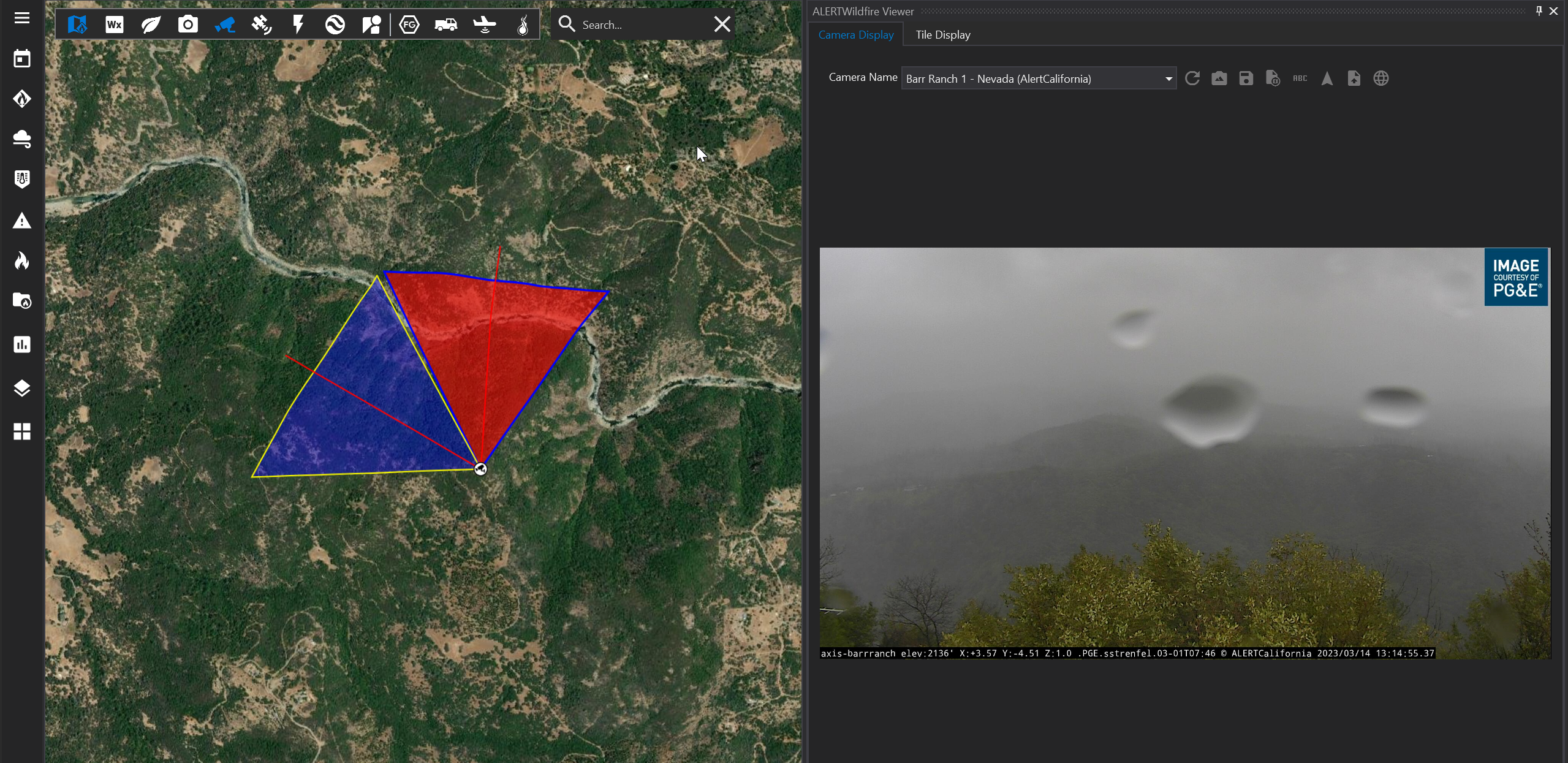The width and height of the screenshot is (1568, 763).
Task: Select the satellite tool icon
Action: (262, 25)
